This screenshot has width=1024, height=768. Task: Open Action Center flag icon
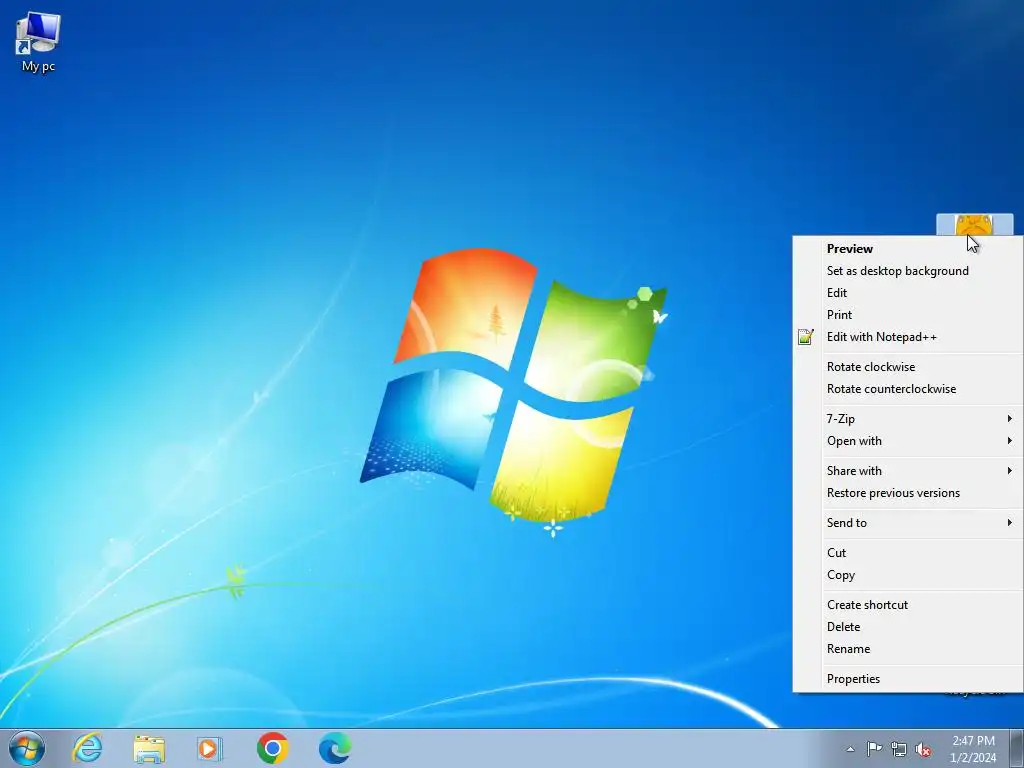tap(874, 749)
